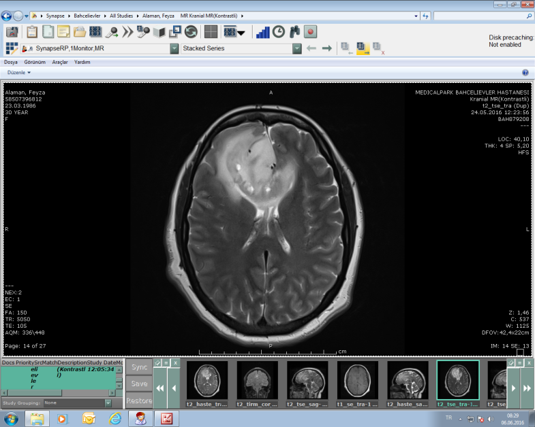Open the address bar history dropdown arrow
This screenshot has width=535, height=427.
point(416,16)
